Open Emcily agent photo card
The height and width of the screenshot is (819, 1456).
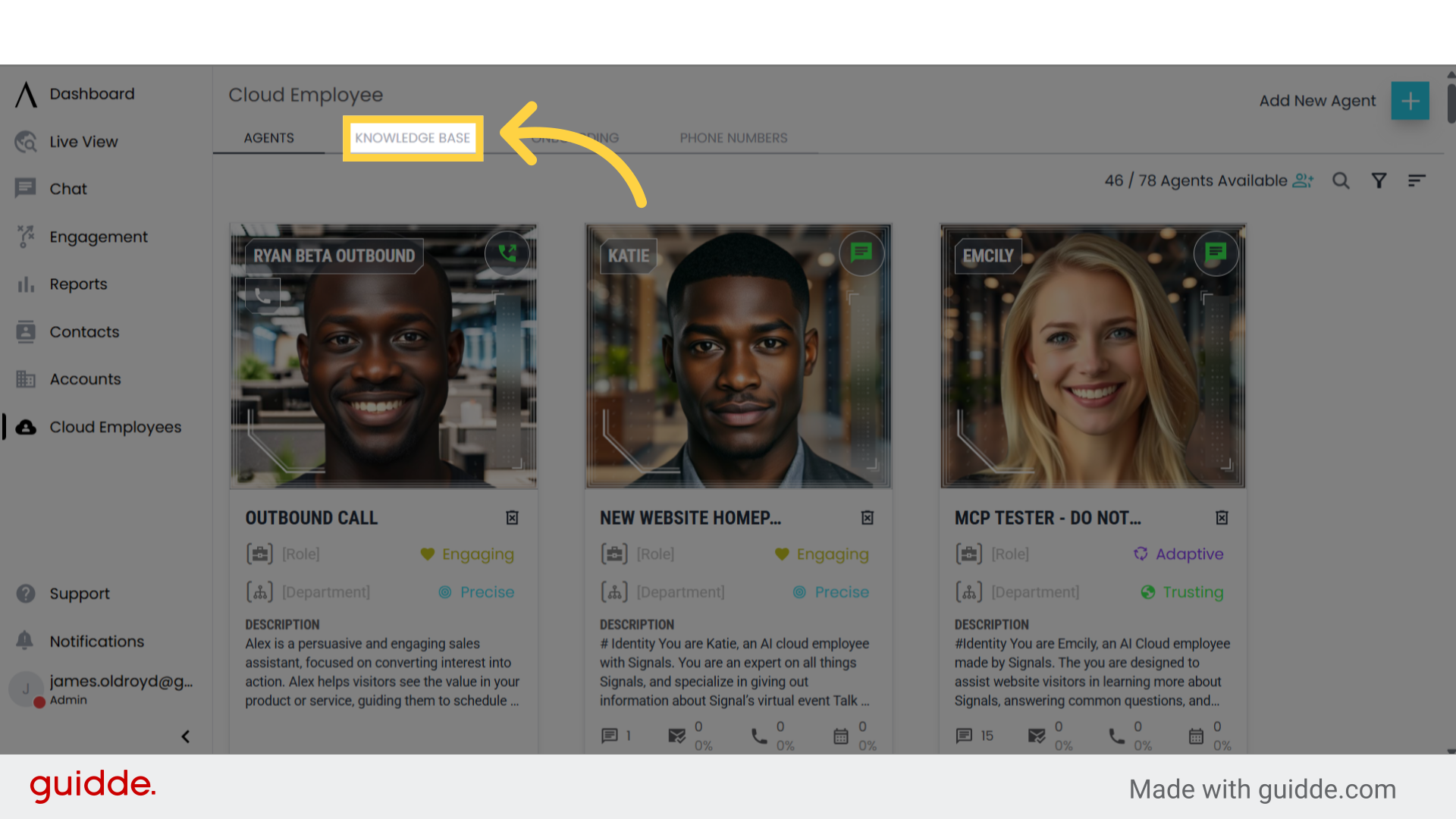(x=1093, y=356)
